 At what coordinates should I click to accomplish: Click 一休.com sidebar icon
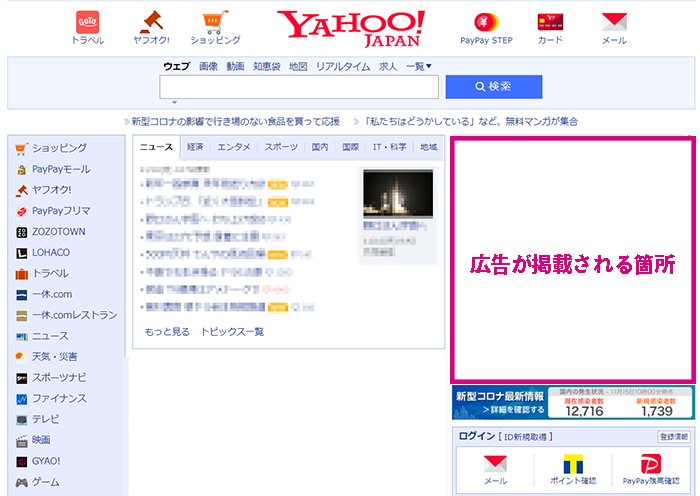coord(21,295)
